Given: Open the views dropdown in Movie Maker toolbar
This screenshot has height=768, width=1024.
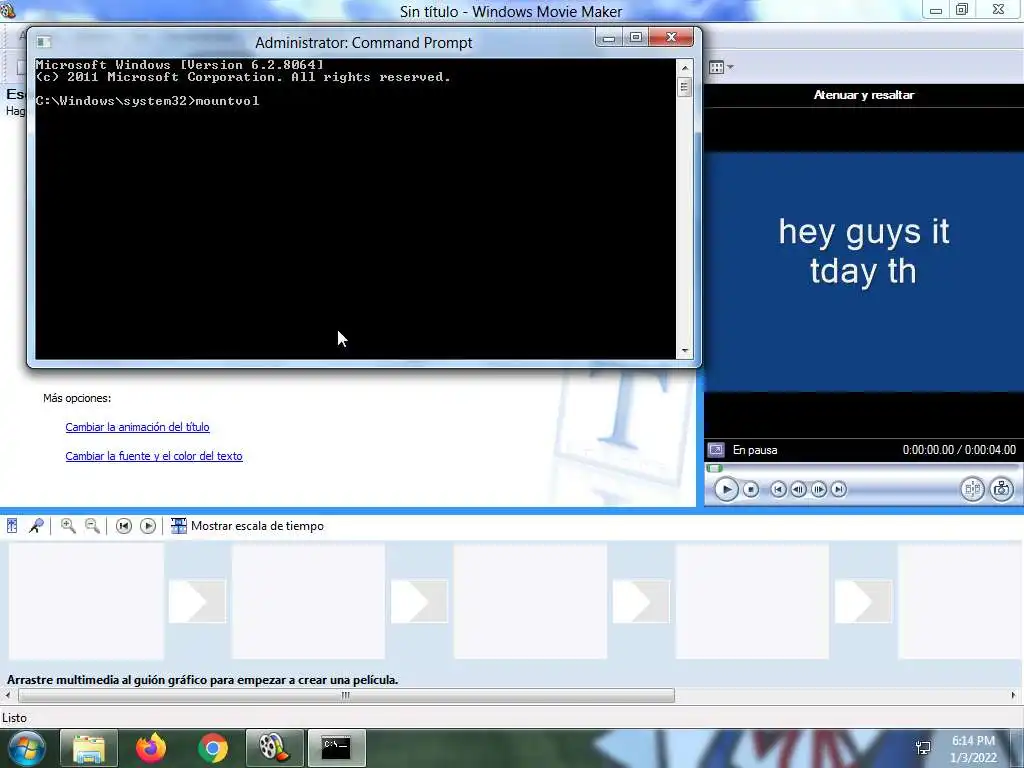Looking at the screenshot, I should [x=721, y=67].
